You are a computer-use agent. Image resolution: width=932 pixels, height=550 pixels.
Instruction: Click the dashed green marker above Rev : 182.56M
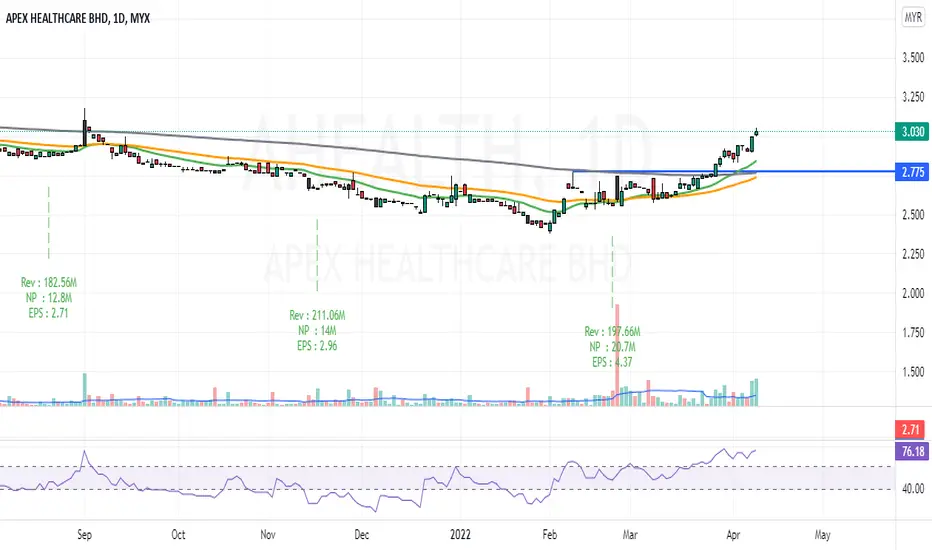point(49,222)
